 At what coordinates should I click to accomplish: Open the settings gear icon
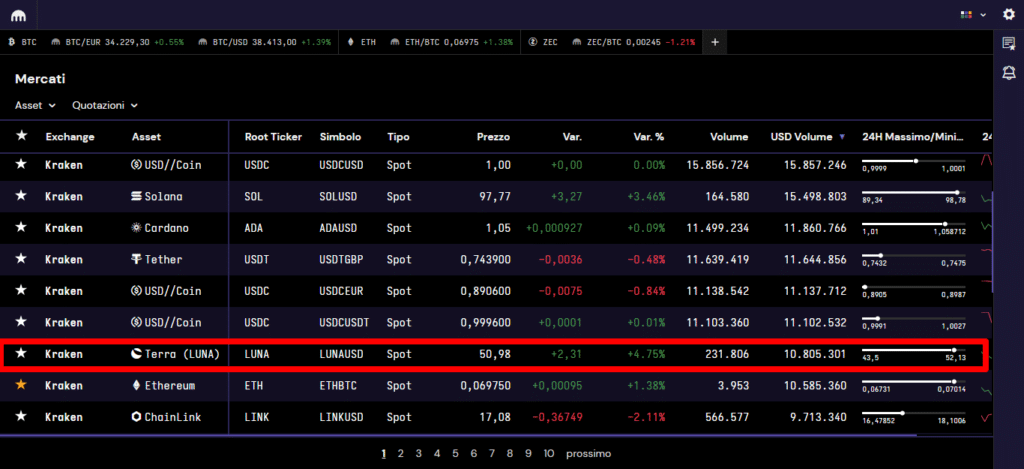pos(1009,14)
